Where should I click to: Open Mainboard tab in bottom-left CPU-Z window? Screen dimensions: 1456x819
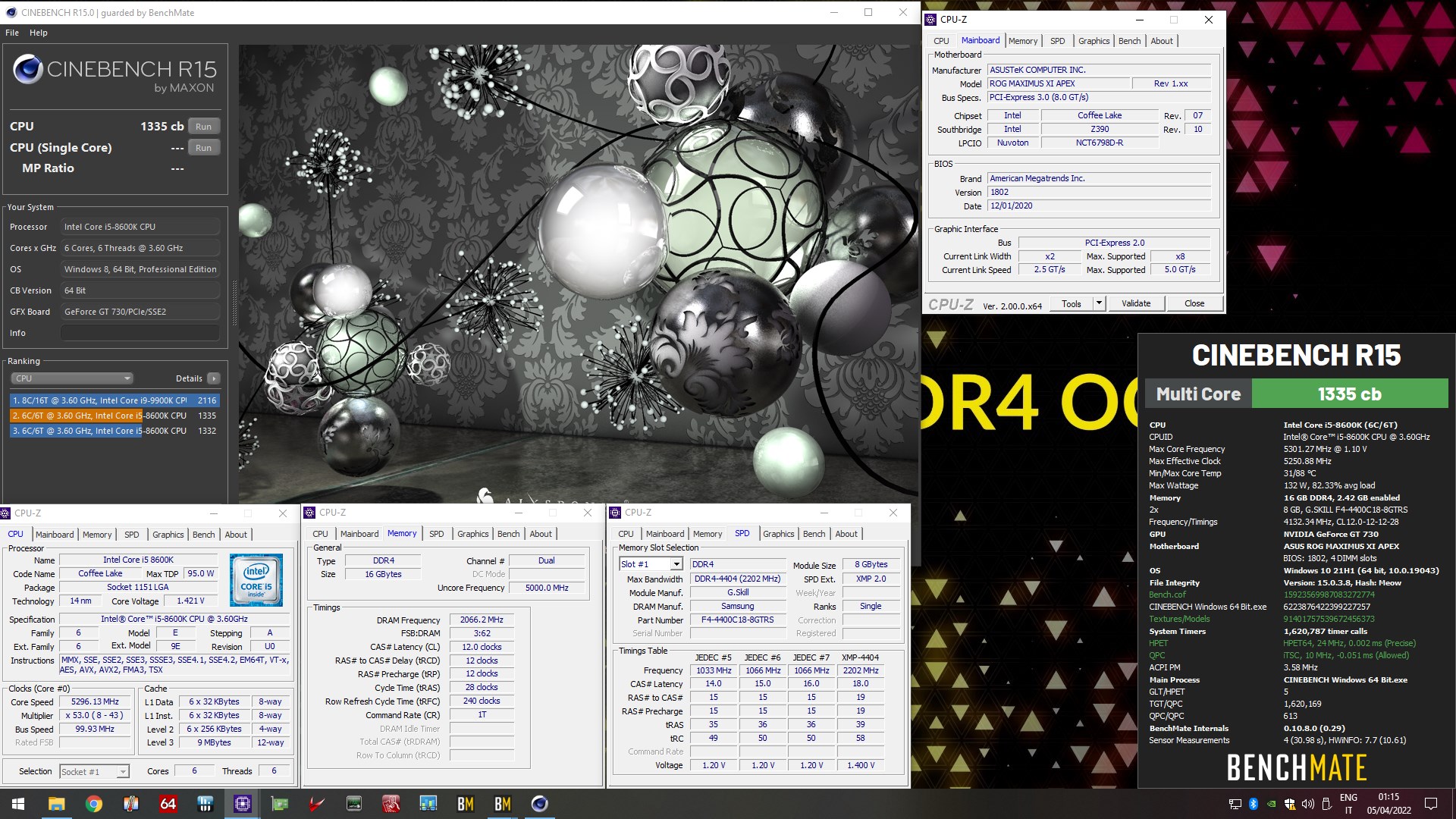(55, 535)
